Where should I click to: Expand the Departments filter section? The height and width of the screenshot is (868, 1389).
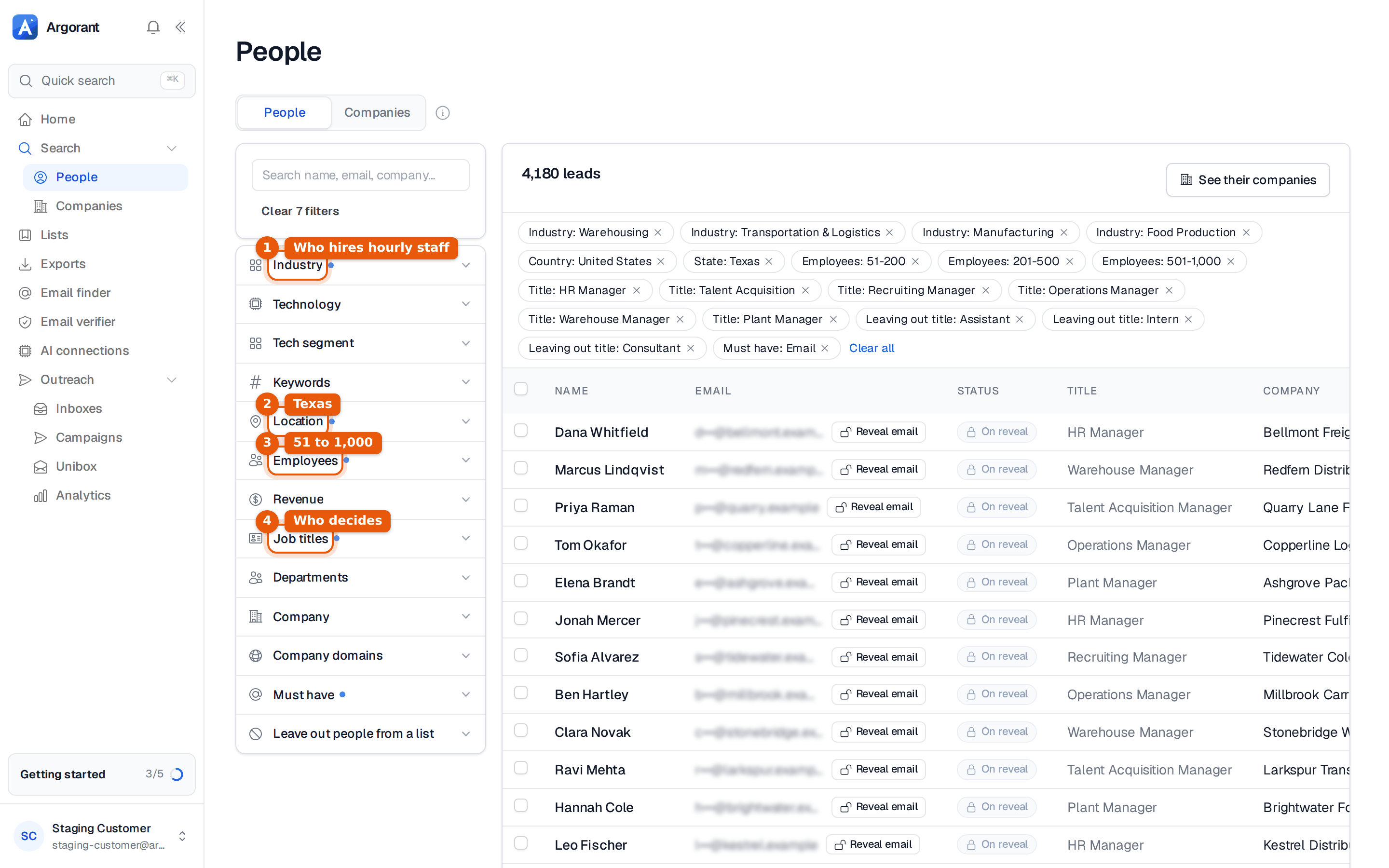360,577
